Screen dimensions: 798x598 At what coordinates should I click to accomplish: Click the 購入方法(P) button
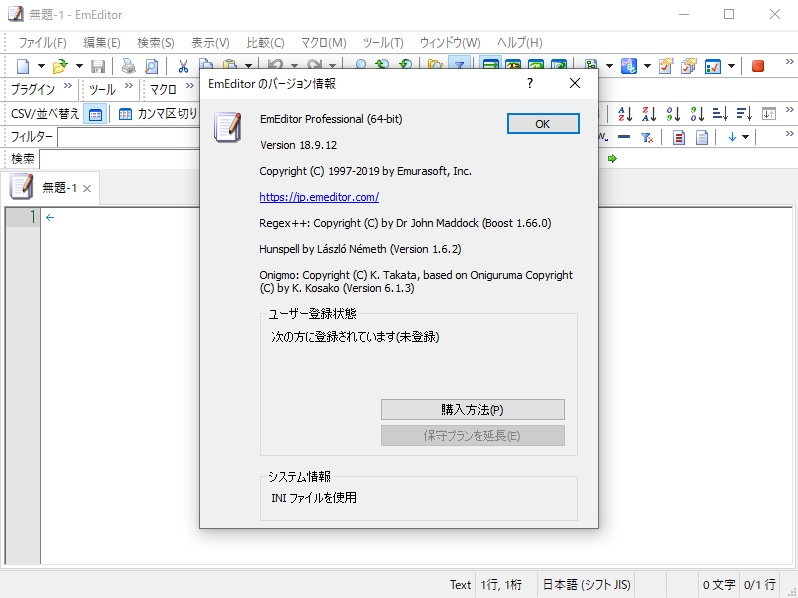point(473,410)
